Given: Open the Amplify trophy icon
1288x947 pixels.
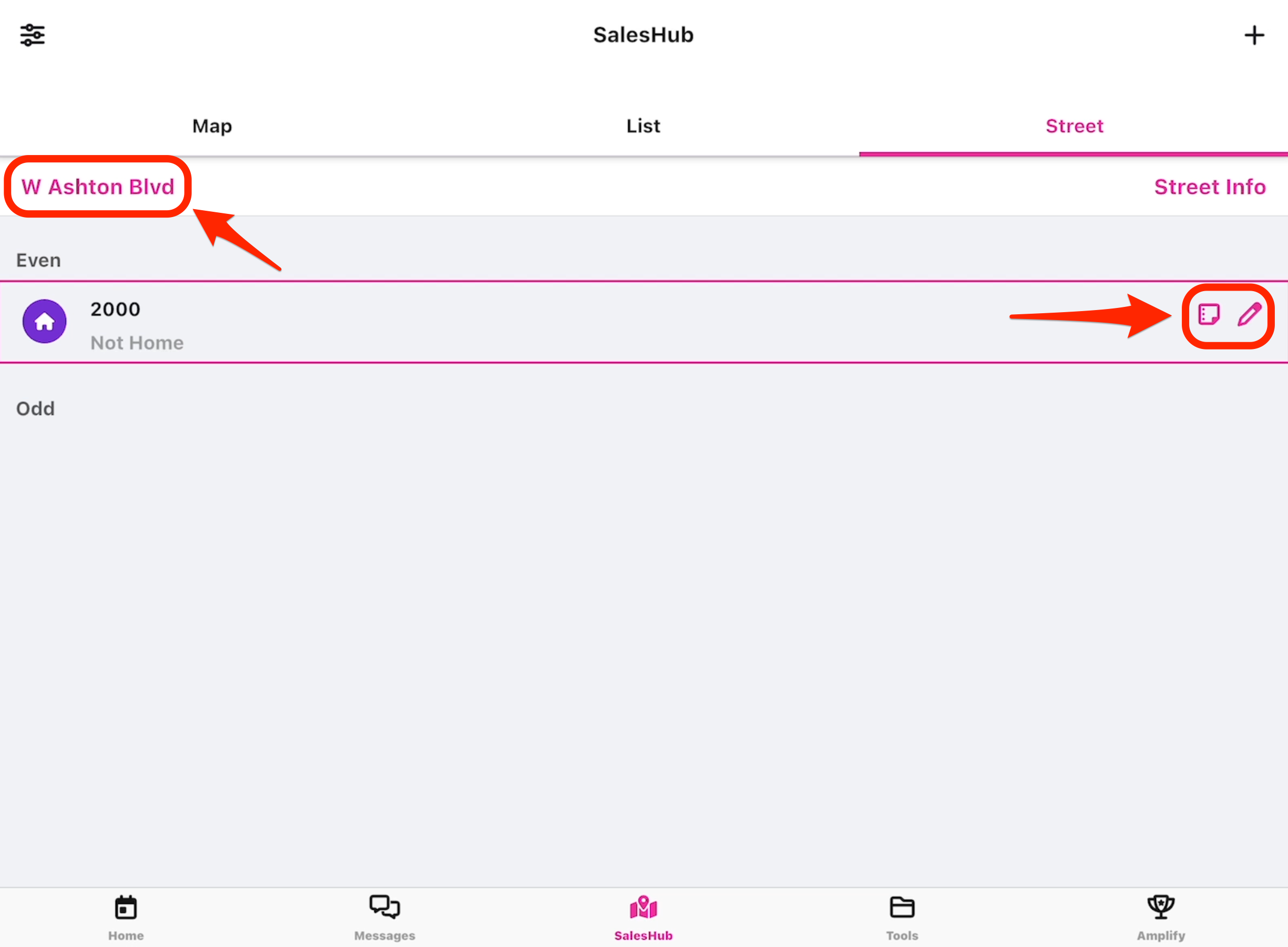Looking at the screenshot, I should (x=1161, y=907).
